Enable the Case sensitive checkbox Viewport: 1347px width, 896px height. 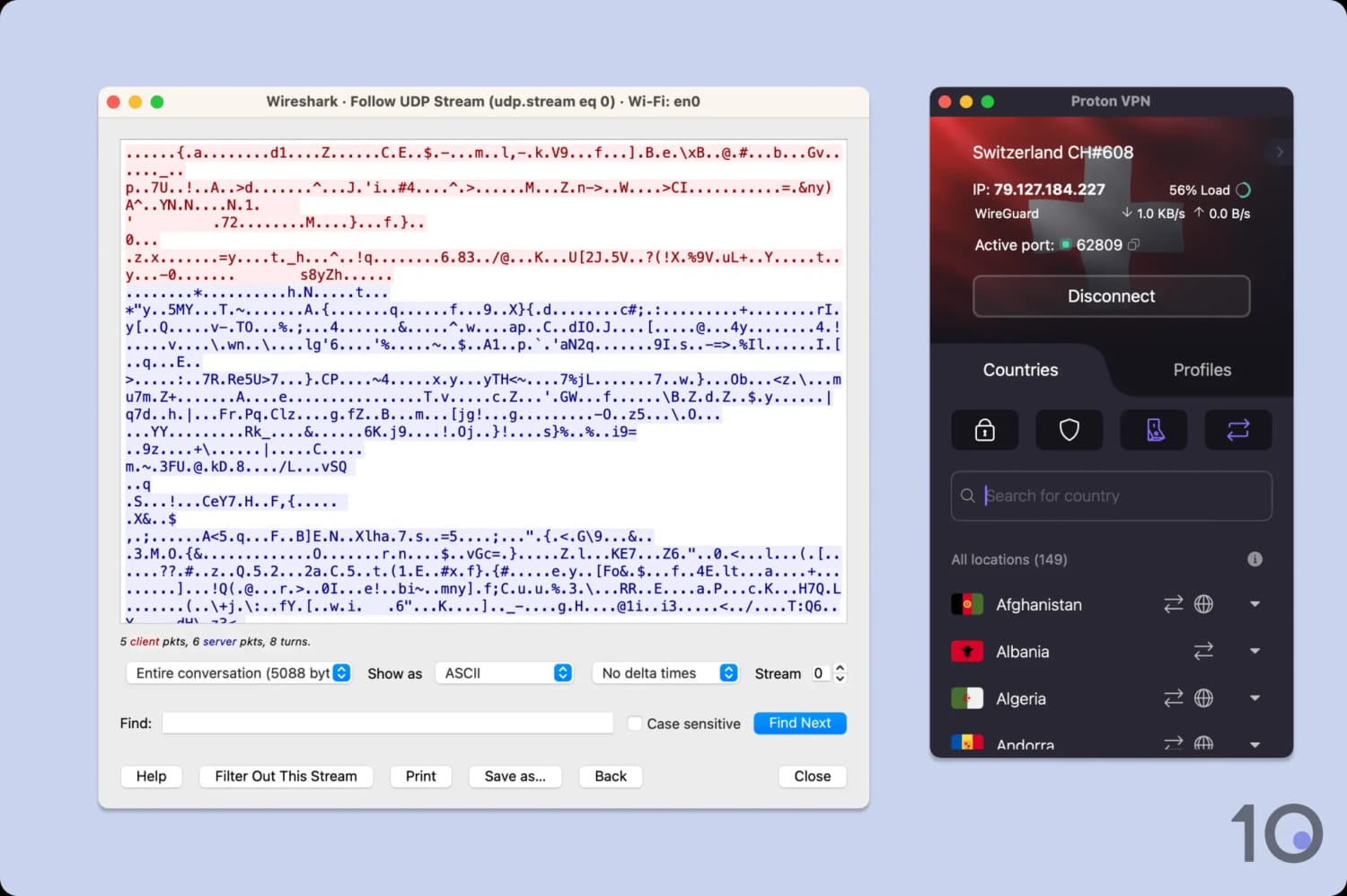635,724
